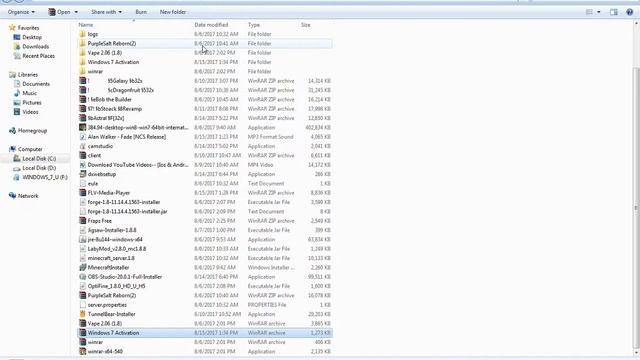The height and width of the screenshot is (360, 640).
Task: Click the TunnelBear-Installer application icon
Action: [x=82, y=314]
